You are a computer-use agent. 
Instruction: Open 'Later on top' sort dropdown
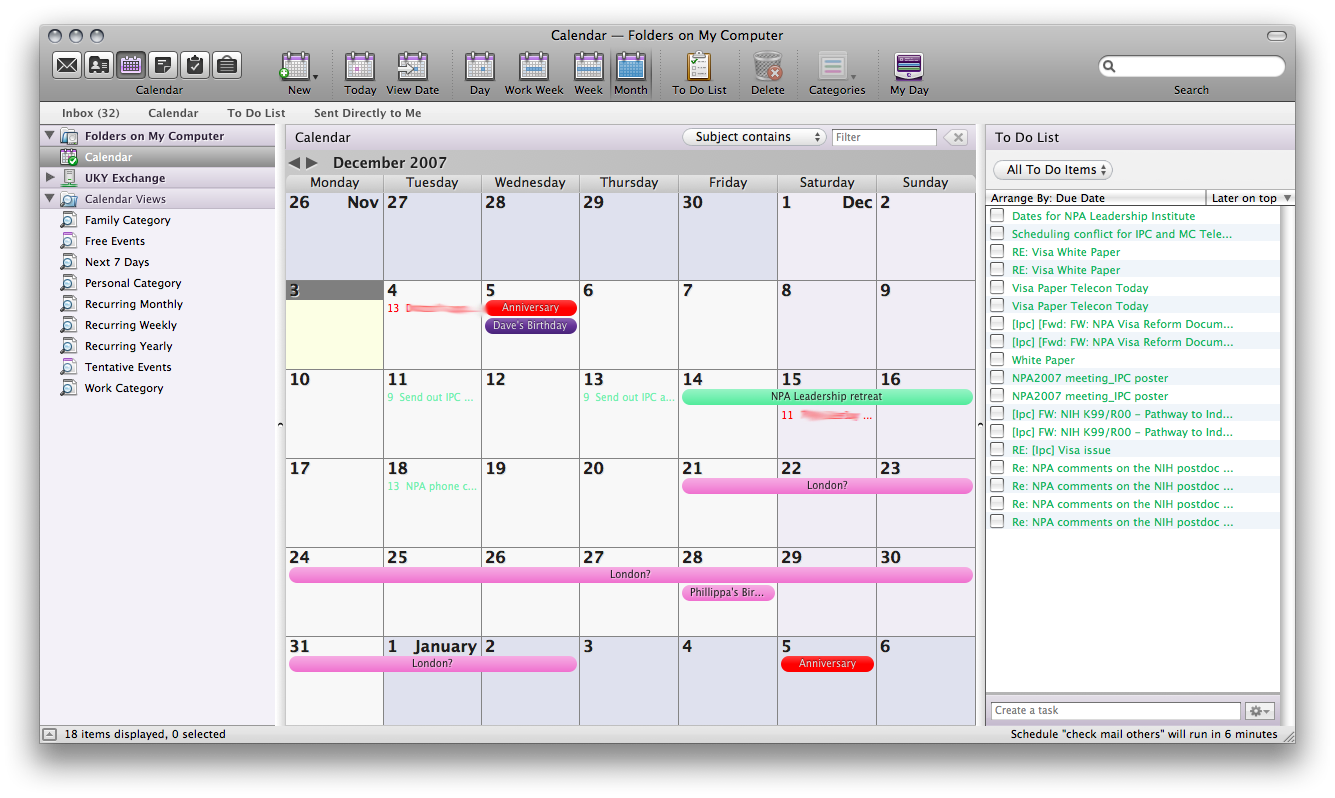point(1250,198)
